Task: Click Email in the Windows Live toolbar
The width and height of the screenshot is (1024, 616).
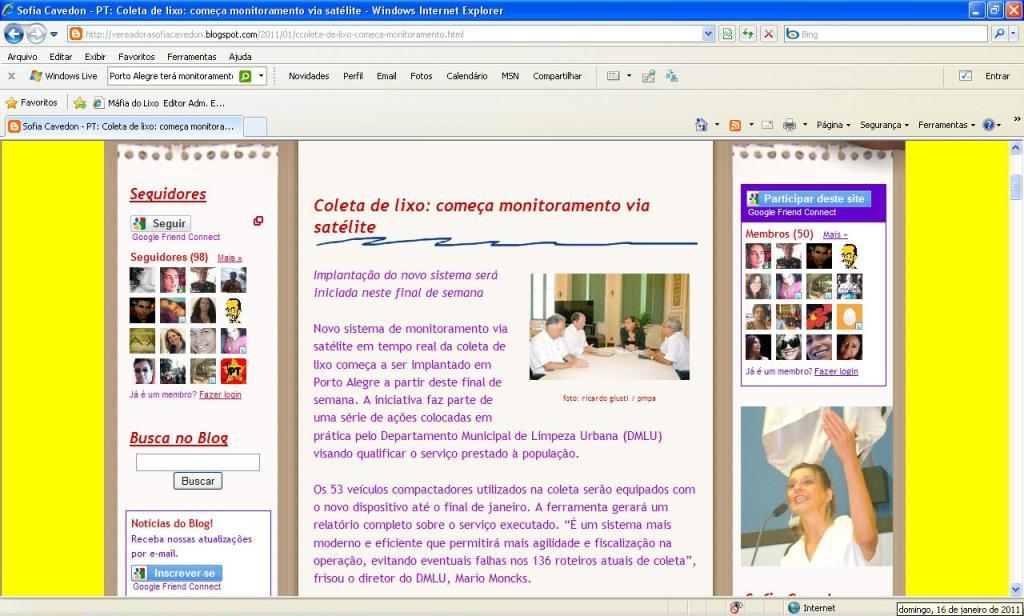Action: (x=387, y=76)
